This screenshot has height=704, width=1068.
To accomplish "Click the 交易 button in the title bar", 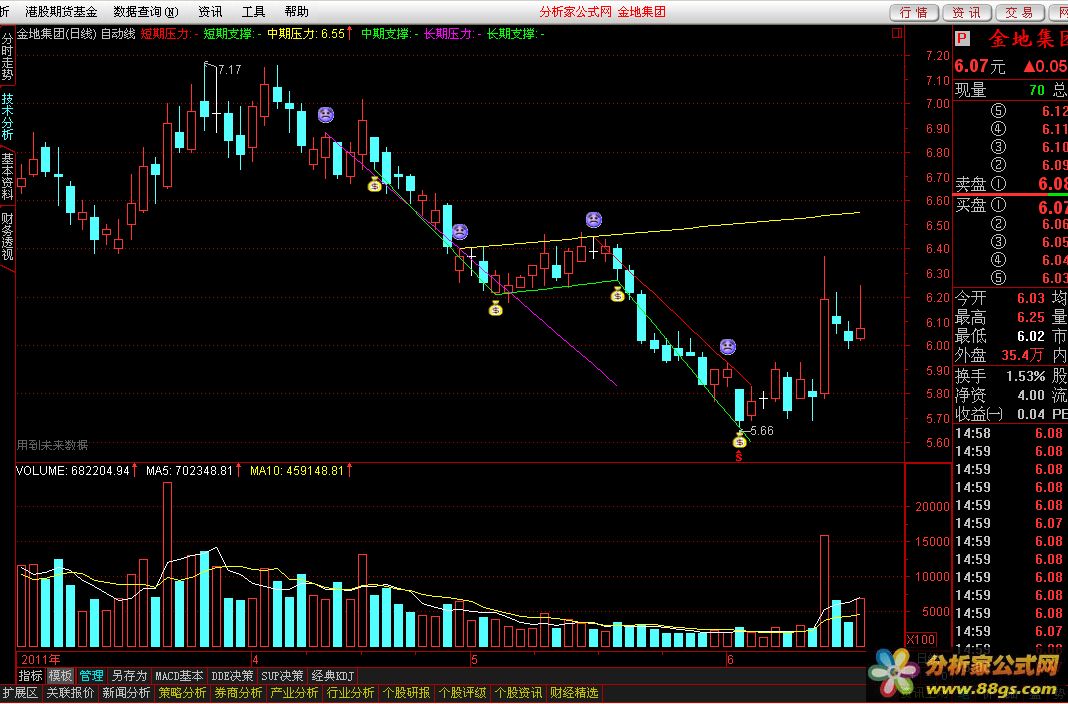I will click(1020, 12).
